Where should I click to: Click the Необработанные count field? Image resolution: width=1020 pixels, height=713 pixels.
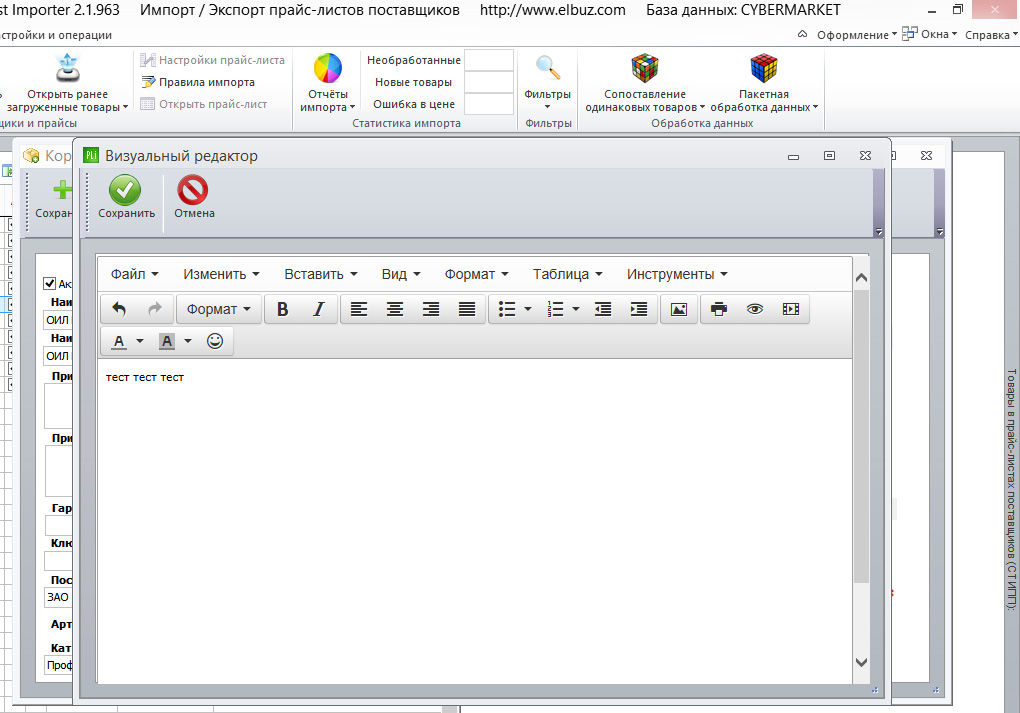coord(489,61)
